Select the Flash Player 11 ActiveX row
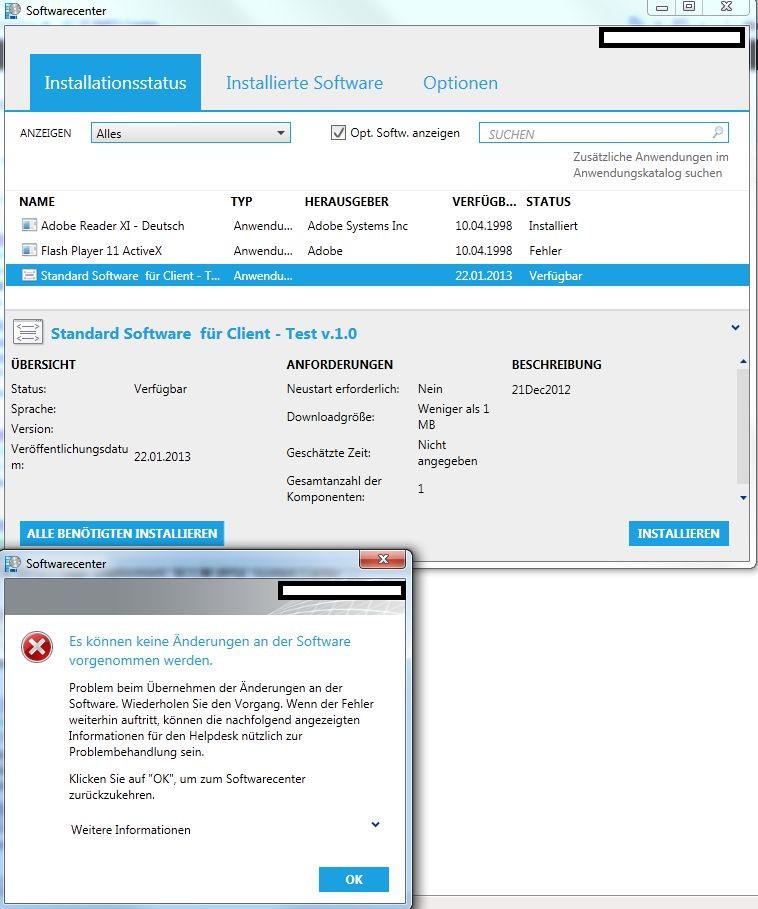The width and height of the screenshot is (758, 909). tap(377, 250)
